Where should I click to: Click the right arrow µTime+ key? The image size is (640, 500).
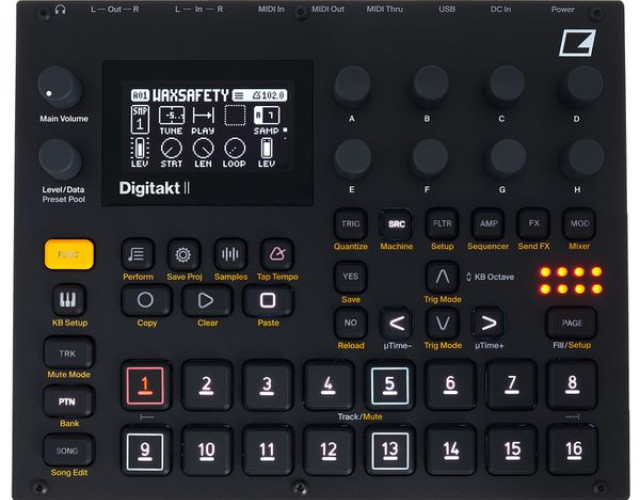[x=488, y=323]
